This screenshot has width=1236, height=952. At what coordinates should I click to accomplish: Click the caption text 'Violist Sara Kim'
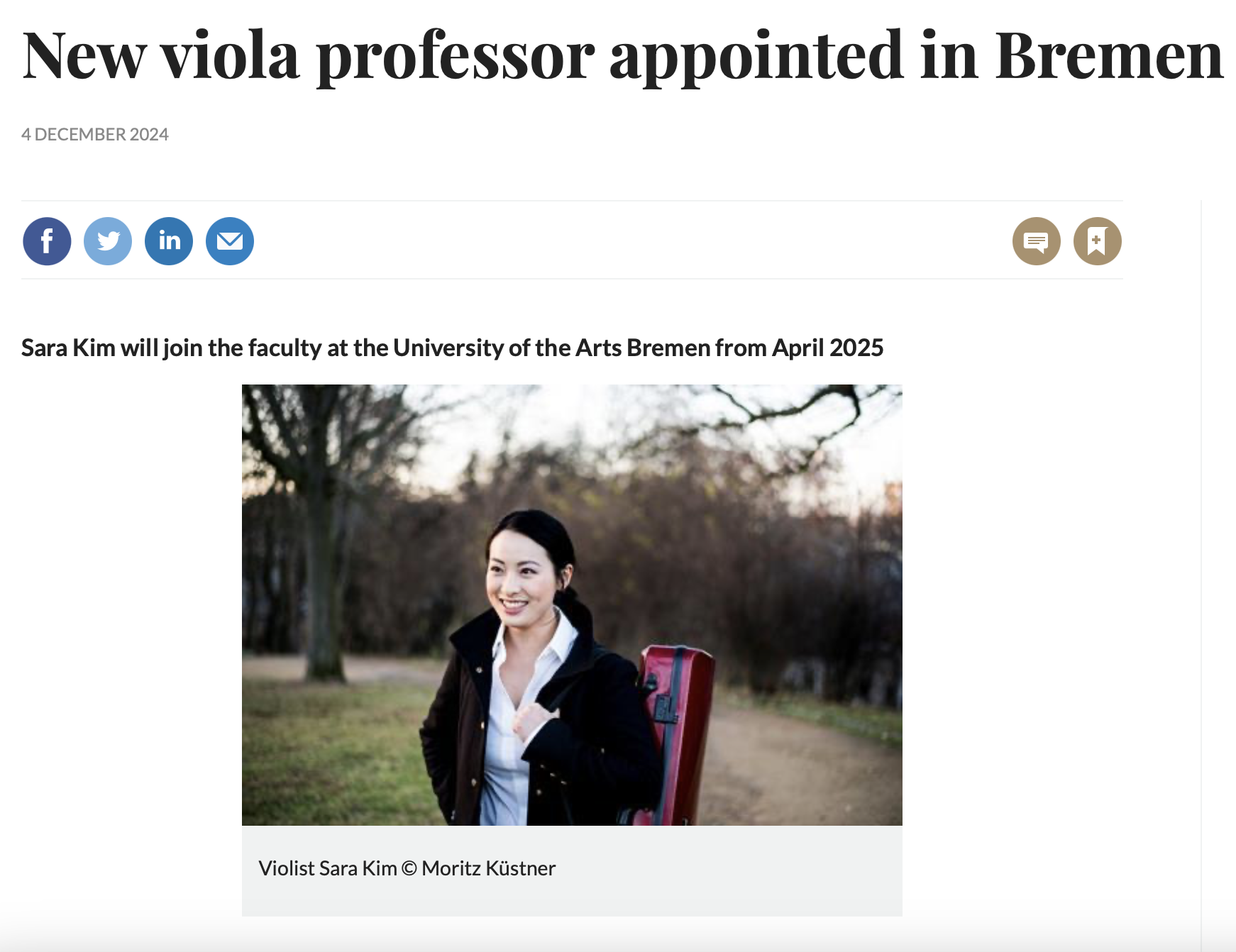(327, 868)
